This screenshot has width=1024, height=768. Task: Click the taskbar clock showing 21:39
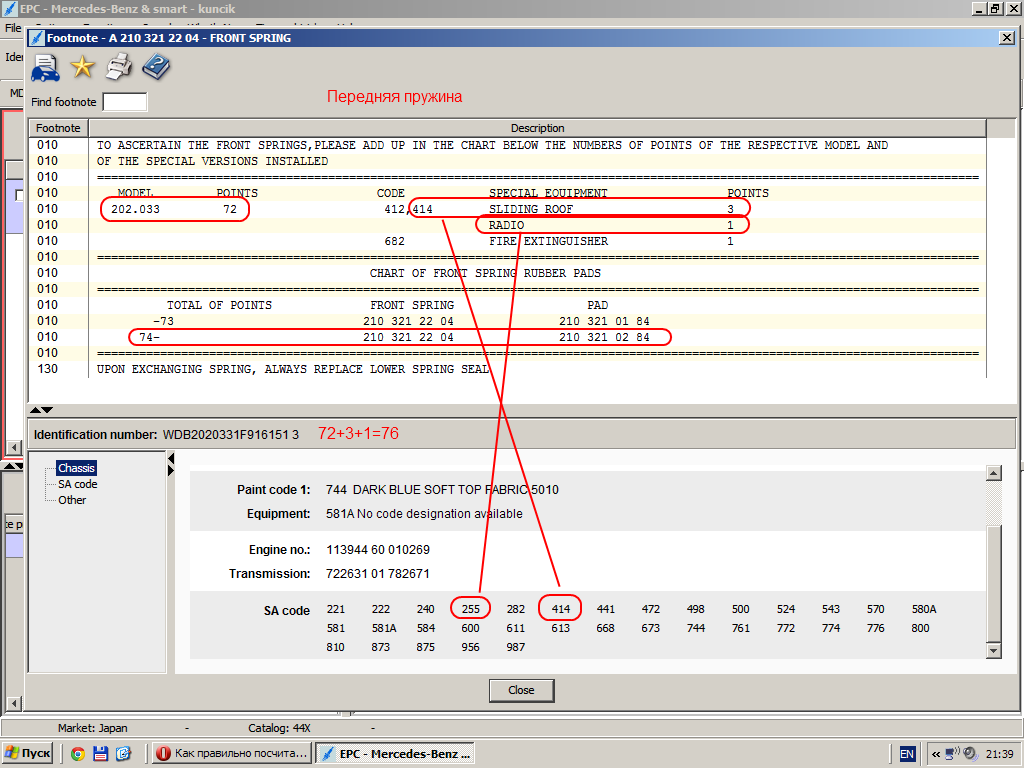999,754
